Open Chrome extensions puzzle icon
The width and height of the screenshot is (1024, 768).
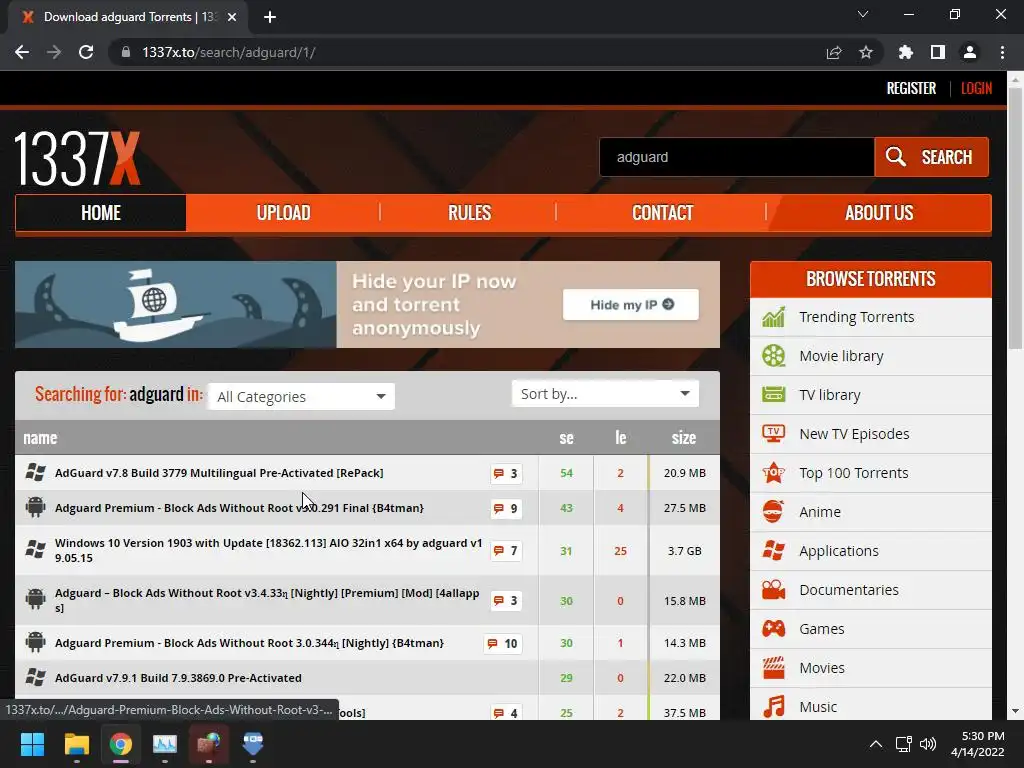pos(906,52)
